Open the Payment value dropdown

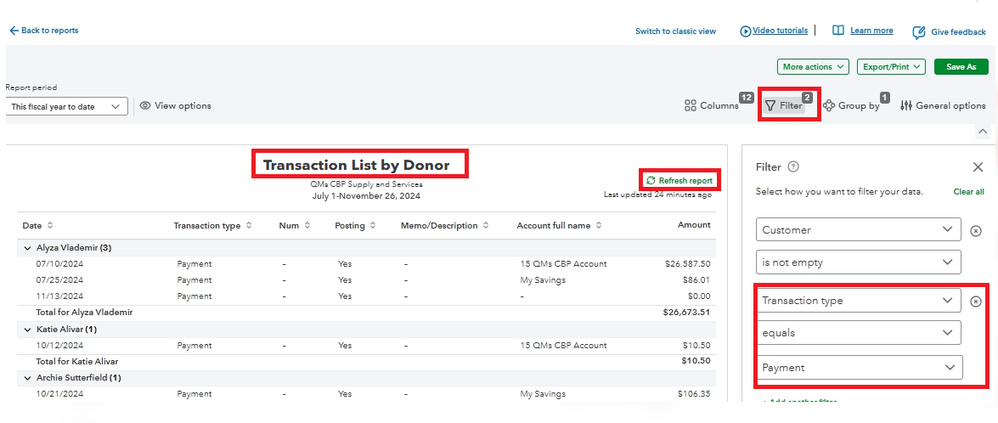coord(859,368)
